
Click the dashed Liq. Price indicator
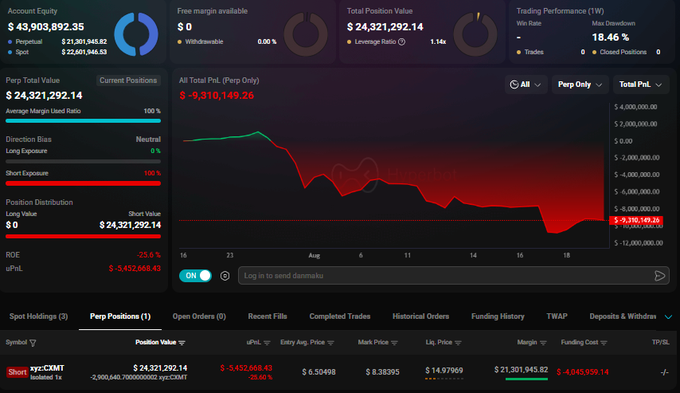tap(444, 379)
